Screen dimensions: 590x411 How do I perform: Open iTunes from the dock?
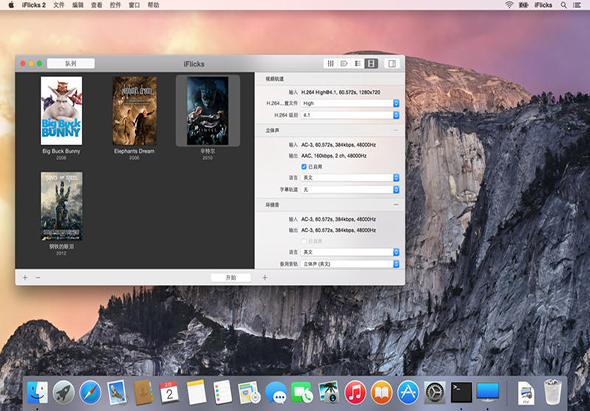[355, 392]
